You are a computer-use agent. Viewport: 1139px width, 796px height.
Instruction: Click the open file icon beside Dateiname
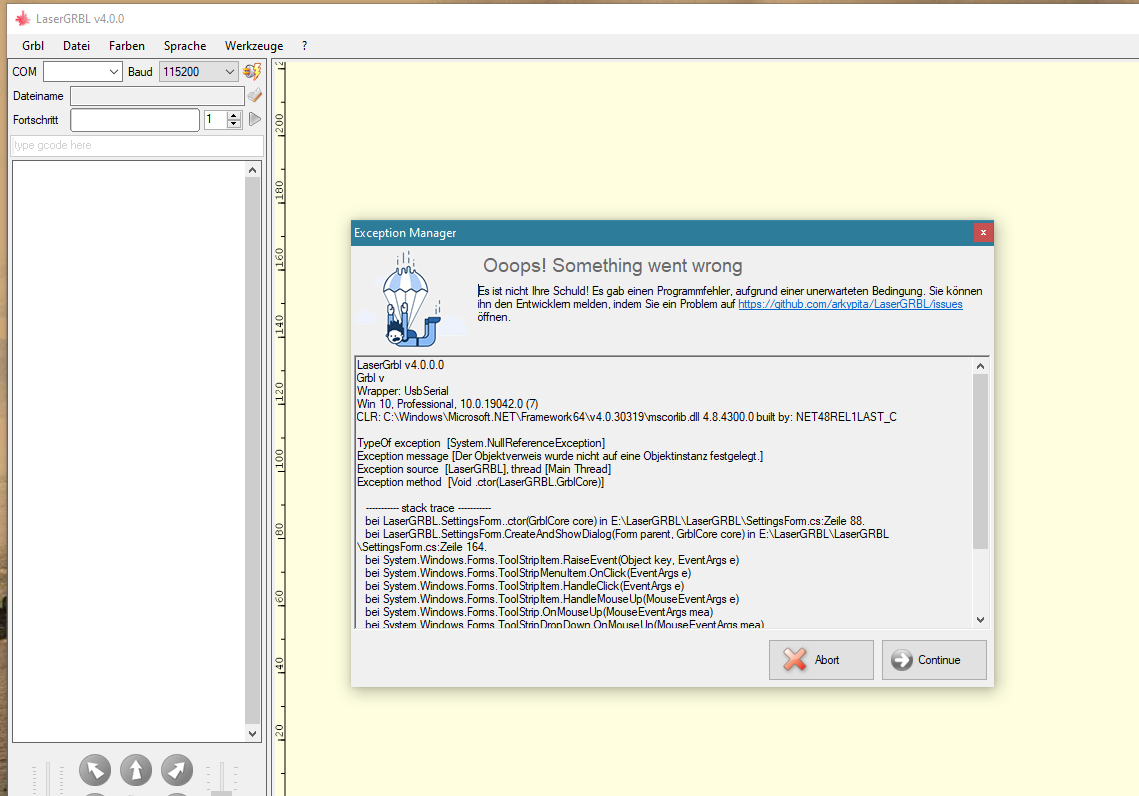[254, 95]
